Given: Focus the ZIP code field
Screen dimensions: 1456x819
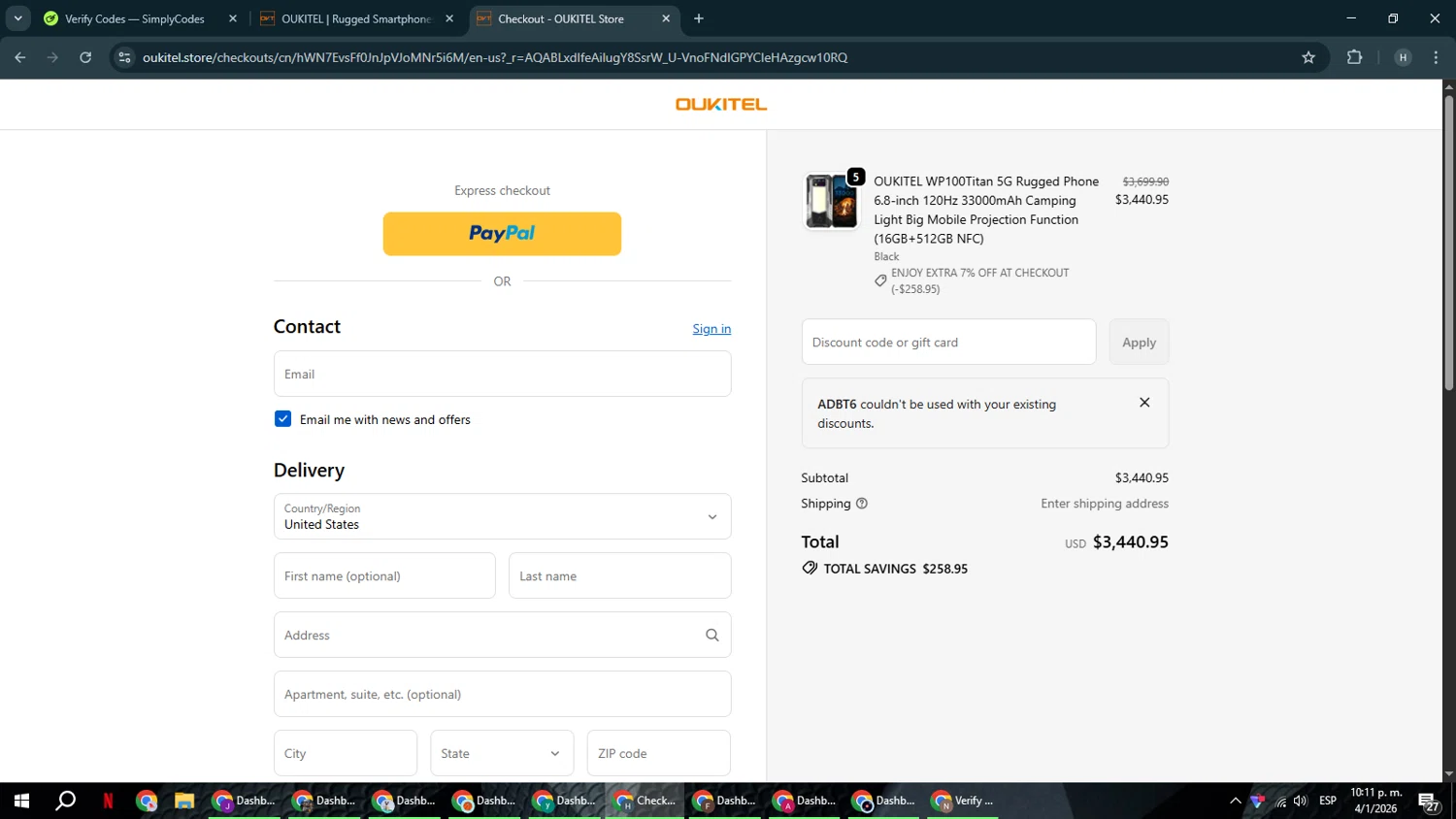Looking at the screenshot, I should coord(658,753).
